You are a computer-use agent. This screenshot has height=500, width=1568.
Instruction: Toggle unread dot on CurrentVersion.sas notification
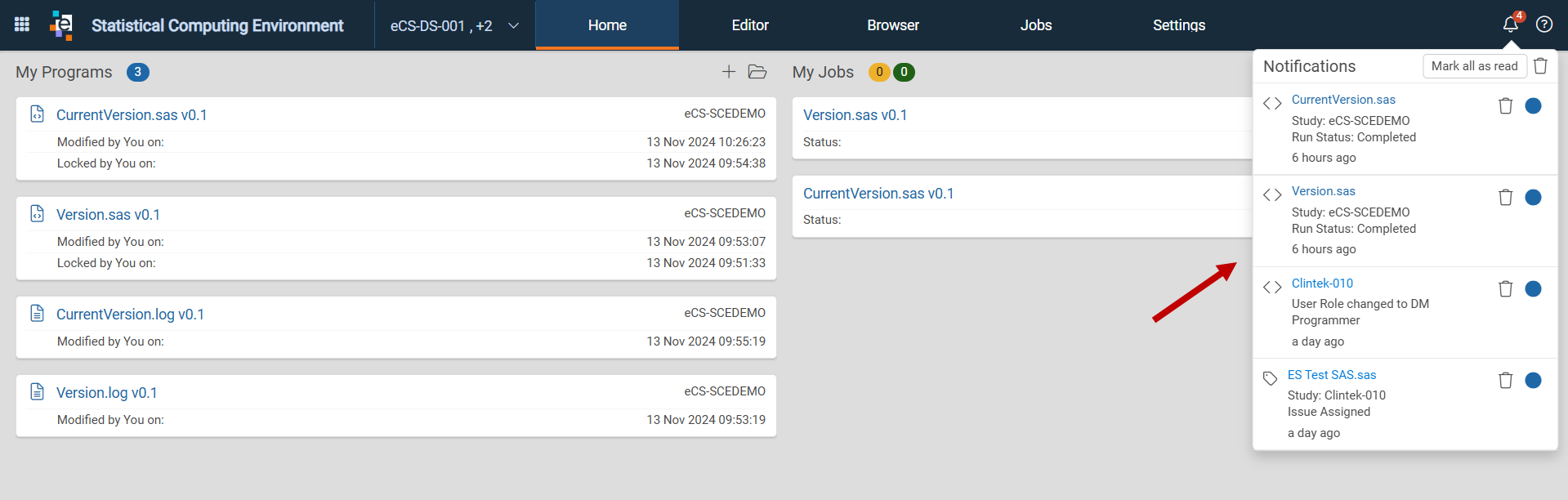tap(1534, 106)
